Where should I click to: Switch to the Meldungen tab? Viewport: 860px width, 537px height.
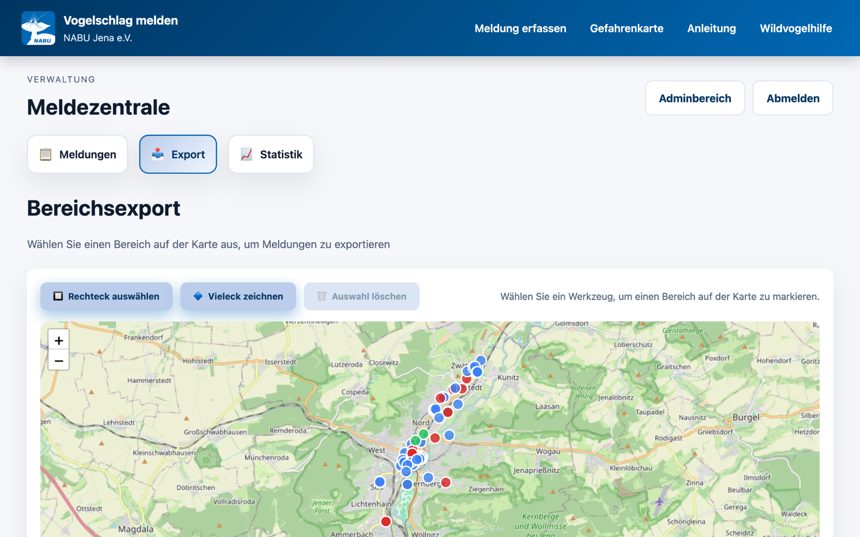(77, 154)
